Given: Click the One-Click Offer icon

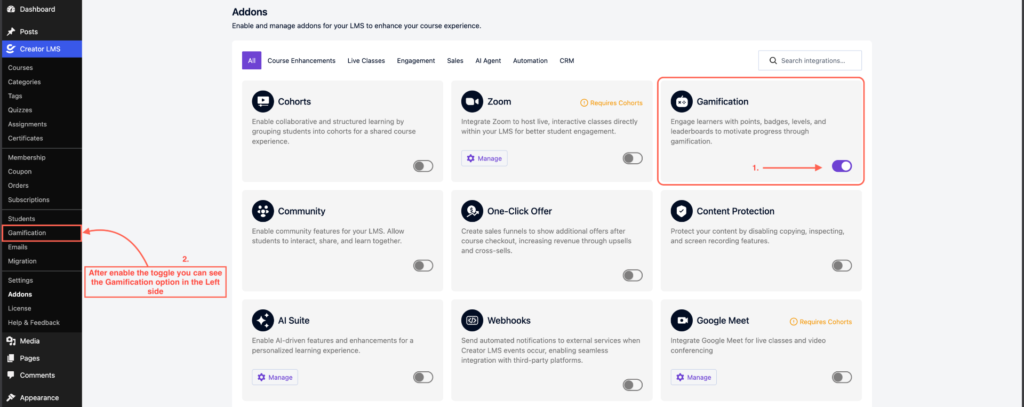Looking at the screenshot, I should (472, 211).
